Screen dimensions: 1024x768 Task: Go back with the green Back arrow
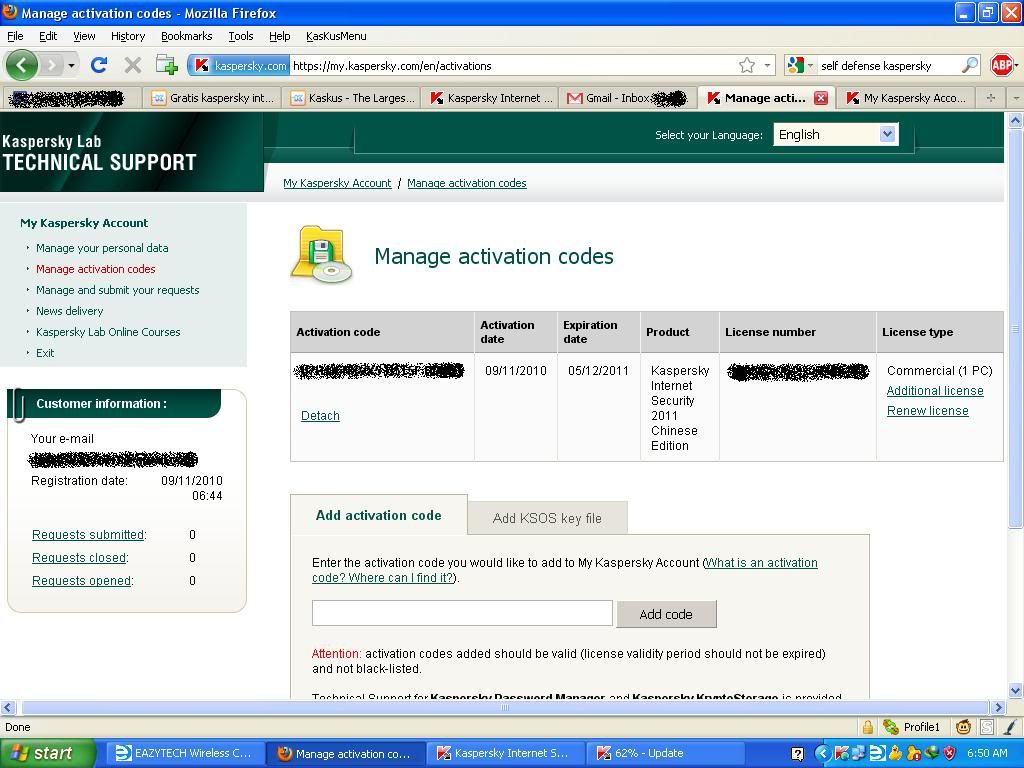(x=22, y=65)
